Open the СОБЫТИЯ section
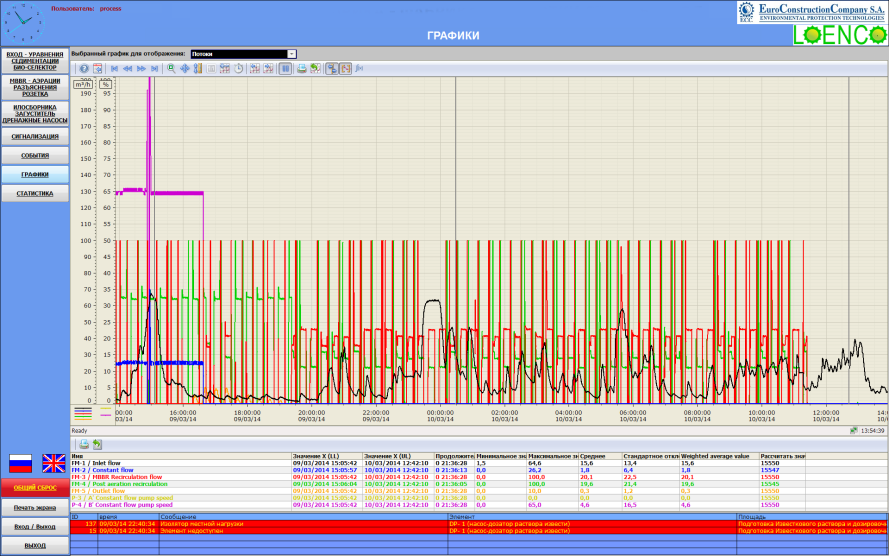889x556 pixels. [x=34, y=156]
